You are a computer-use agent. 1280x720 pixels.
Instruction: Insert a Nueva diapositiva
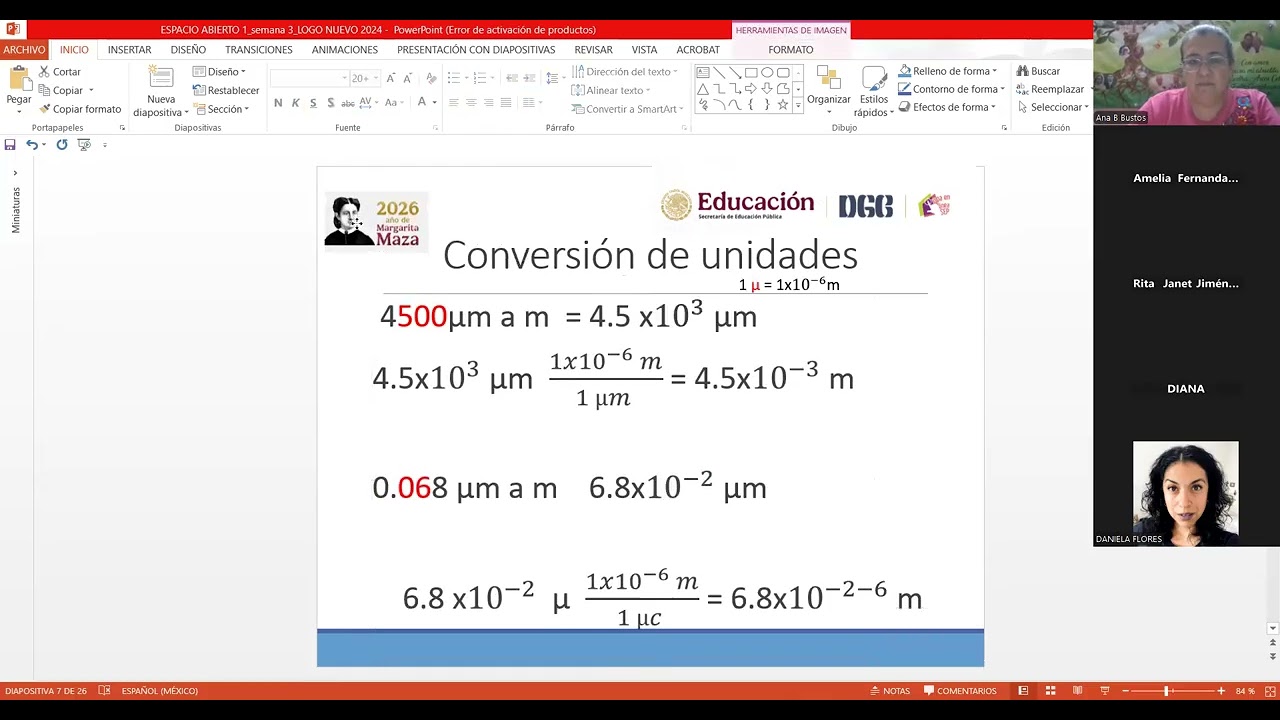click(x=160, y=92)
